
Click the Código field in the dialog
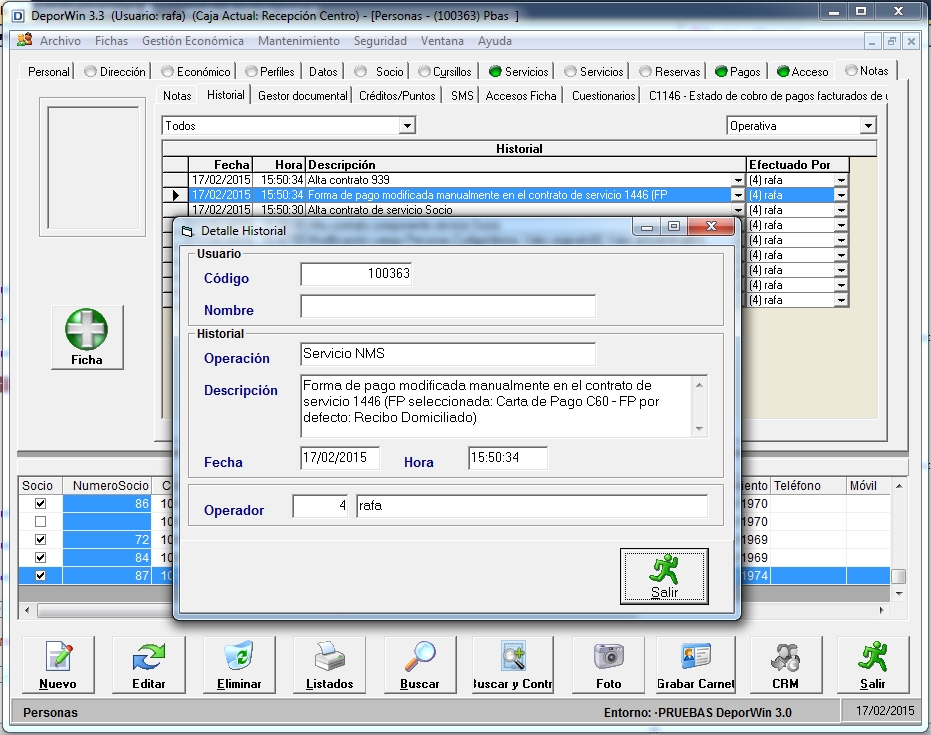pos(356,274)
